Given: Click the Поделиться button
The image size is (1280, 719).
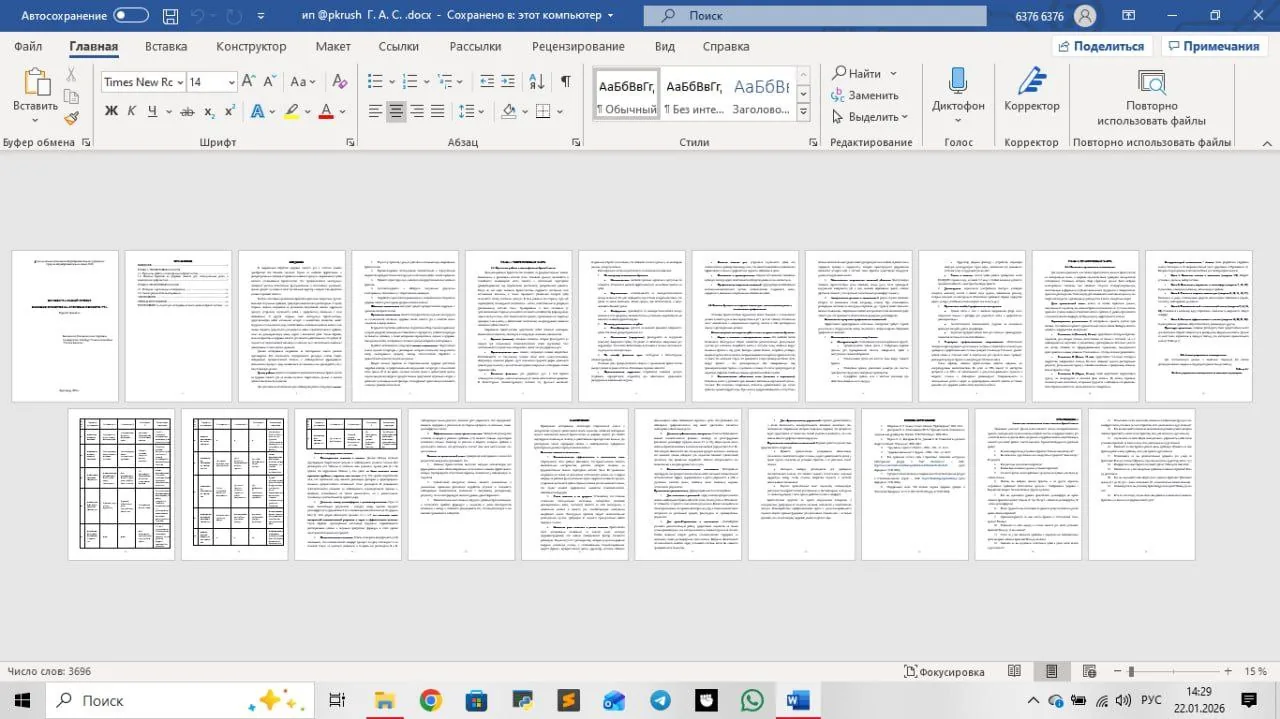Looking at the screenshot, I should [1101, 46].
